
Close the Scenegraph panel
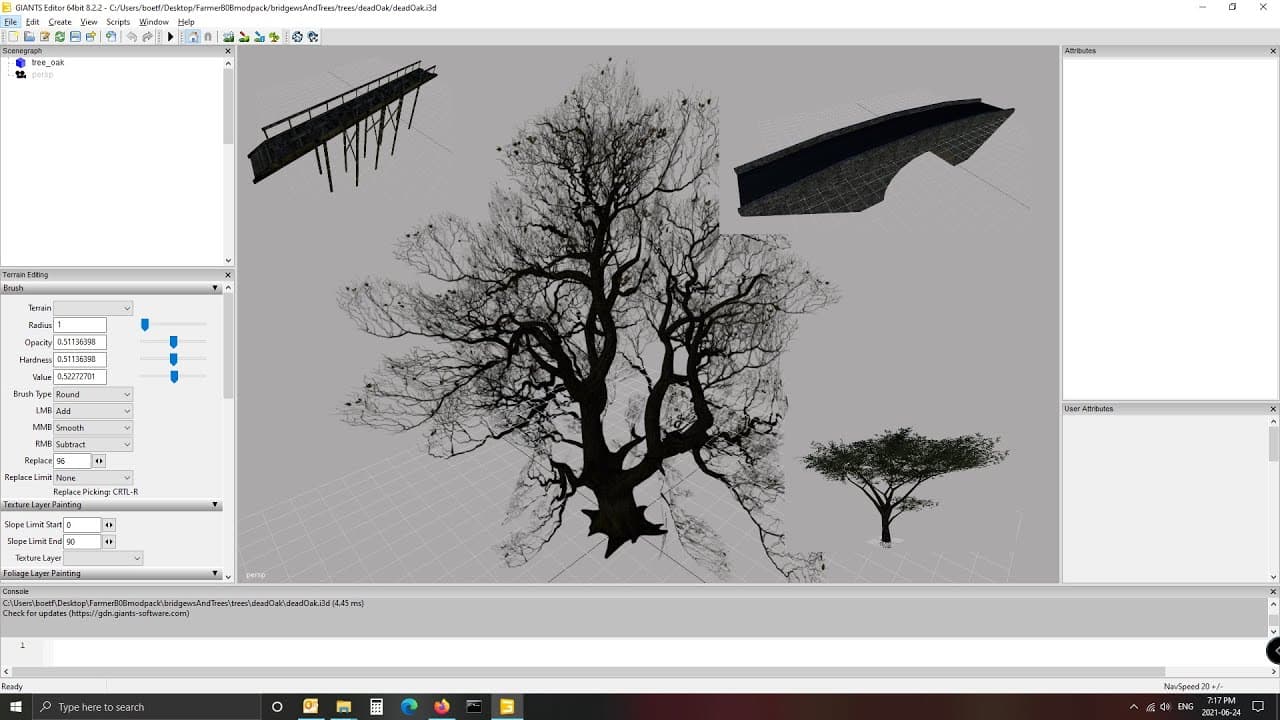228,51
